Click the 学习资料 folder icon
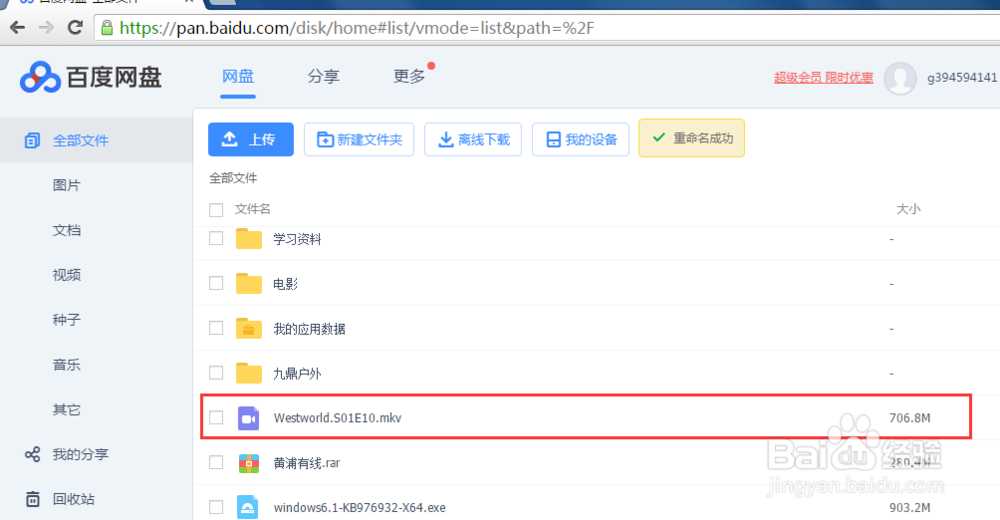This screenshot has width=1000, height=520. [249, 239]
